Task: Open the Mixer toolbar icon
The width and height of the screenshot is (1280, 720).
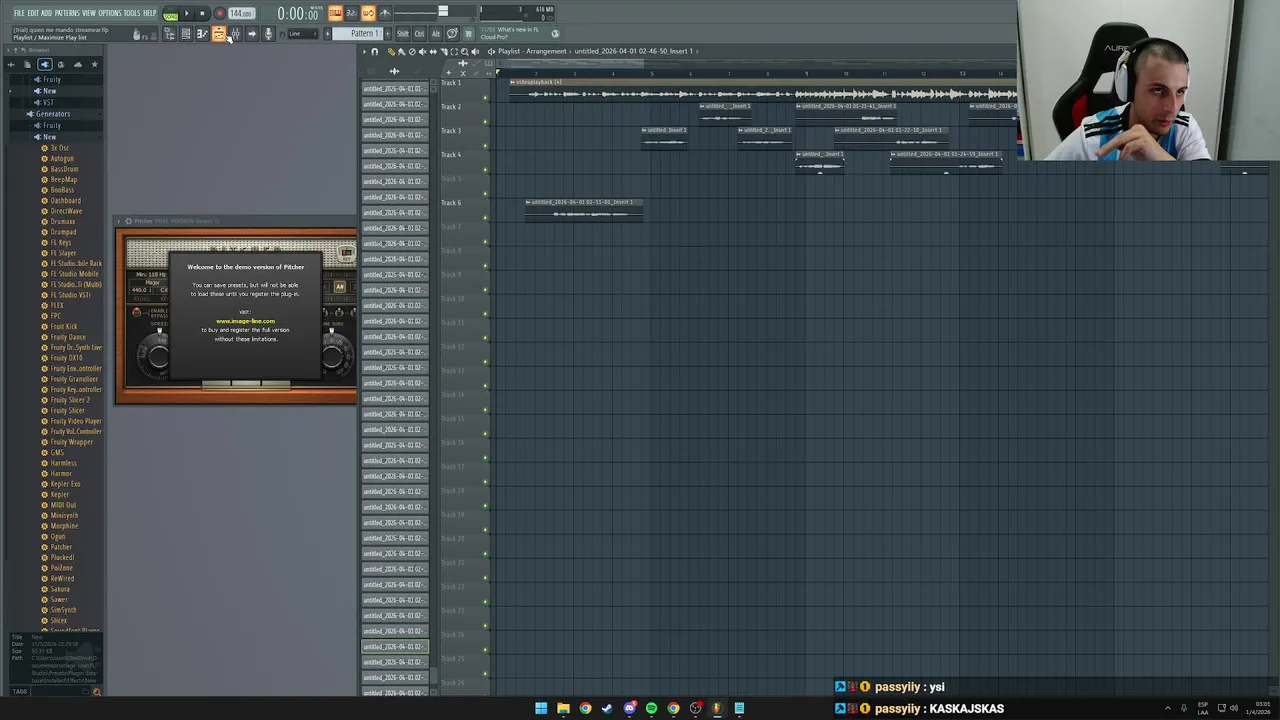Action: (235, 34)
